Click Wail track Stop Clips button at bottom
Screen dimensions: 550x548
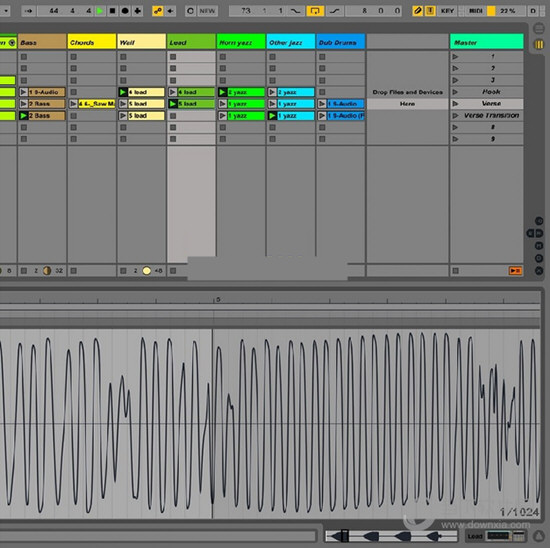(123, 270)
